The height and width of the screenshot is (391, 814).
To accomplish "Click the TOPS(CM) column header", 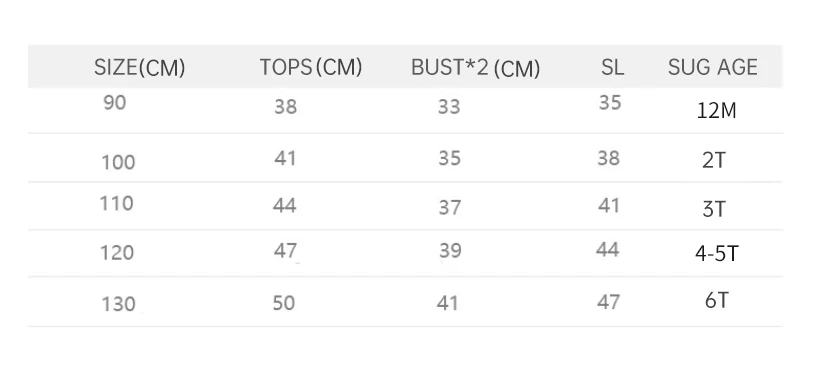I will pos(310,68).
